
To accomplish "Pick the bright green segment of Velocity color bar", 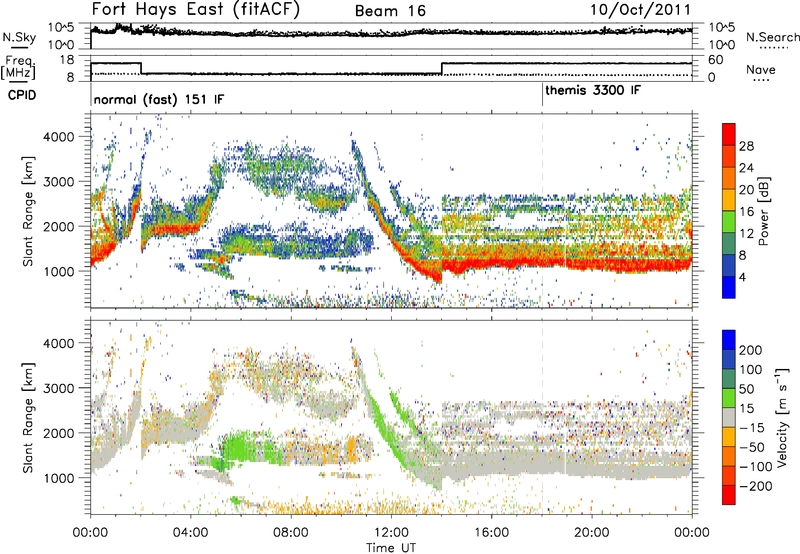I will [x=729, y=398].
